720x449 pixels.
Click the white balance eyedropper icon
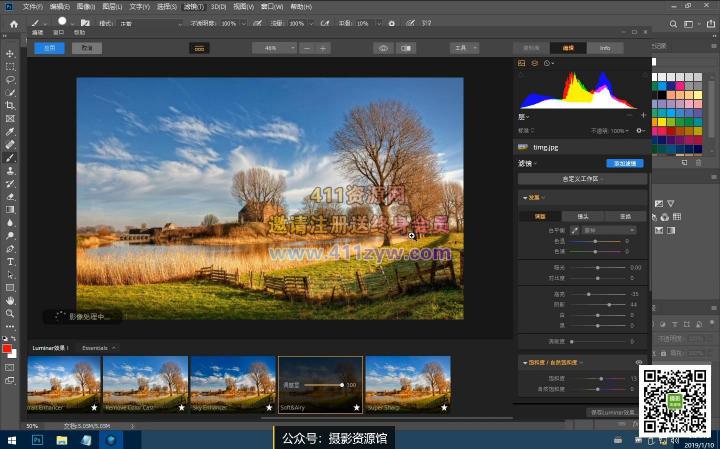pos(575,230)
